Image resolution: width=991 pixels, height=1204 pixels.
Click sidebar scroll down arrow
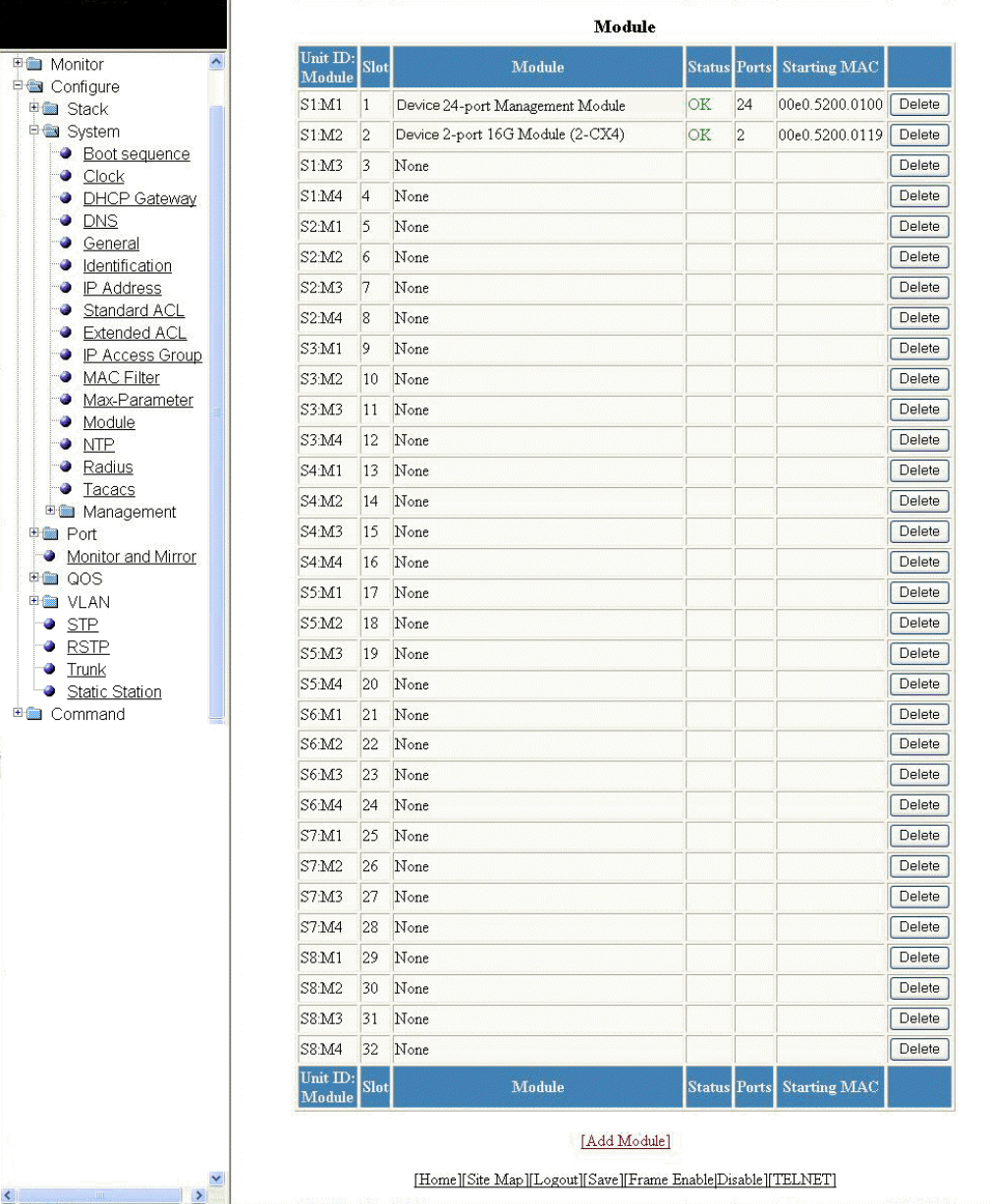click(x=217, y=1178)
